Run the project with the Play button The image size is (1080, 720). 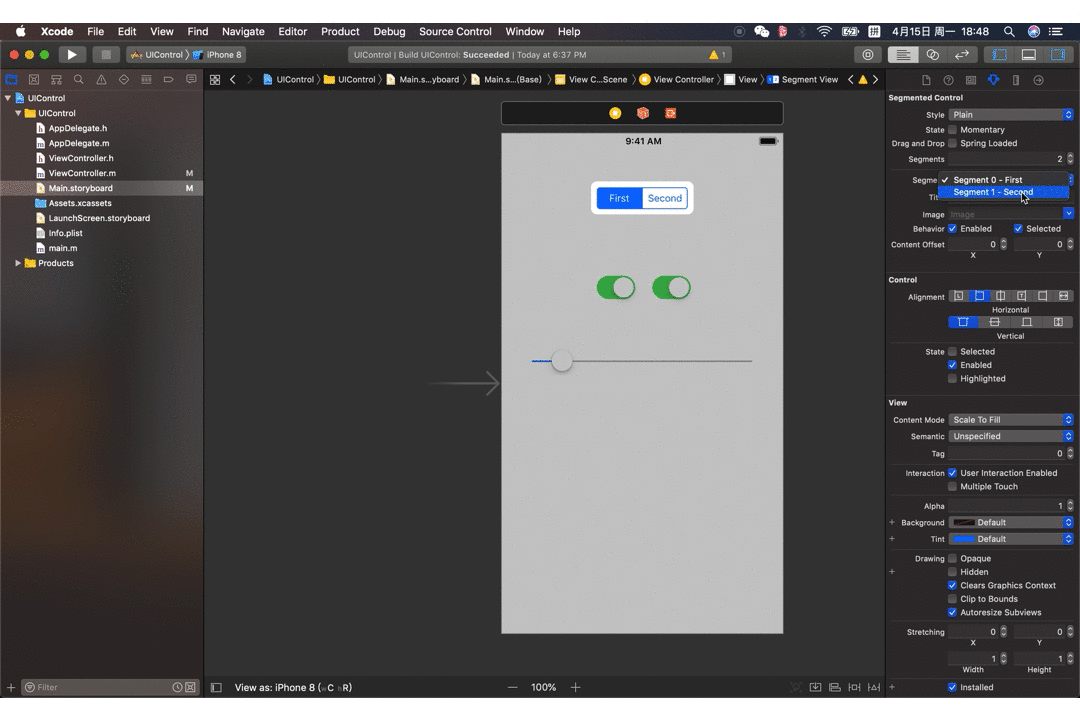pos(72,54)
